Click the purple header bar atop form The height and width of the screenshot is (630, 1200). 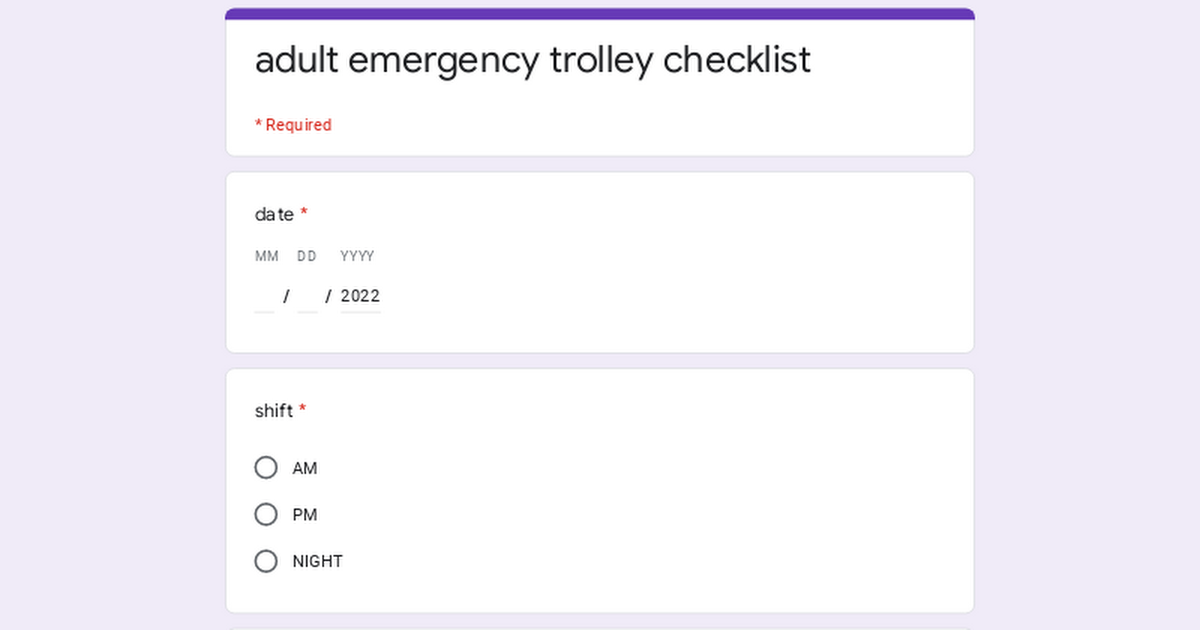tap(600, 14)
